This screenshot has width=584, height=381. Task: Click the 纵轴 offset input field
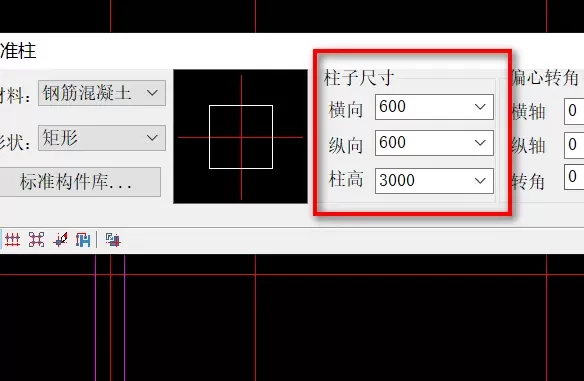click(x=574, y=145)
